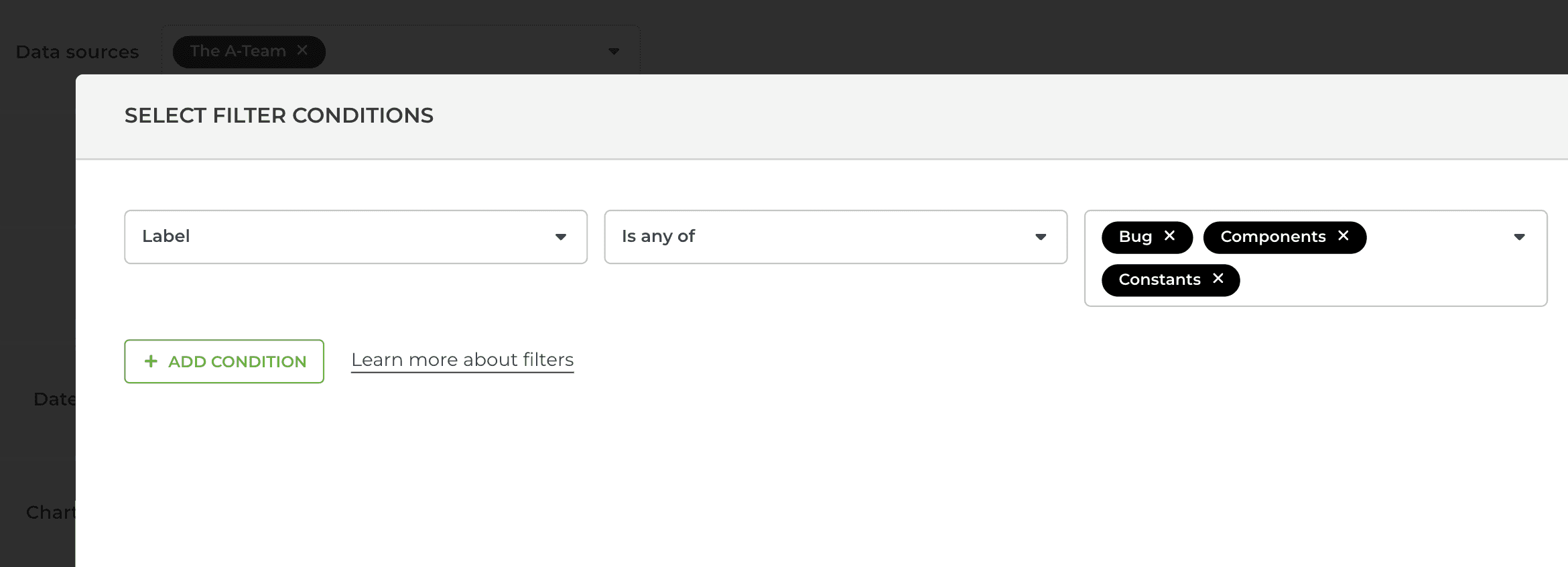Expand the Label field dropdown arrow

[561, 237]
